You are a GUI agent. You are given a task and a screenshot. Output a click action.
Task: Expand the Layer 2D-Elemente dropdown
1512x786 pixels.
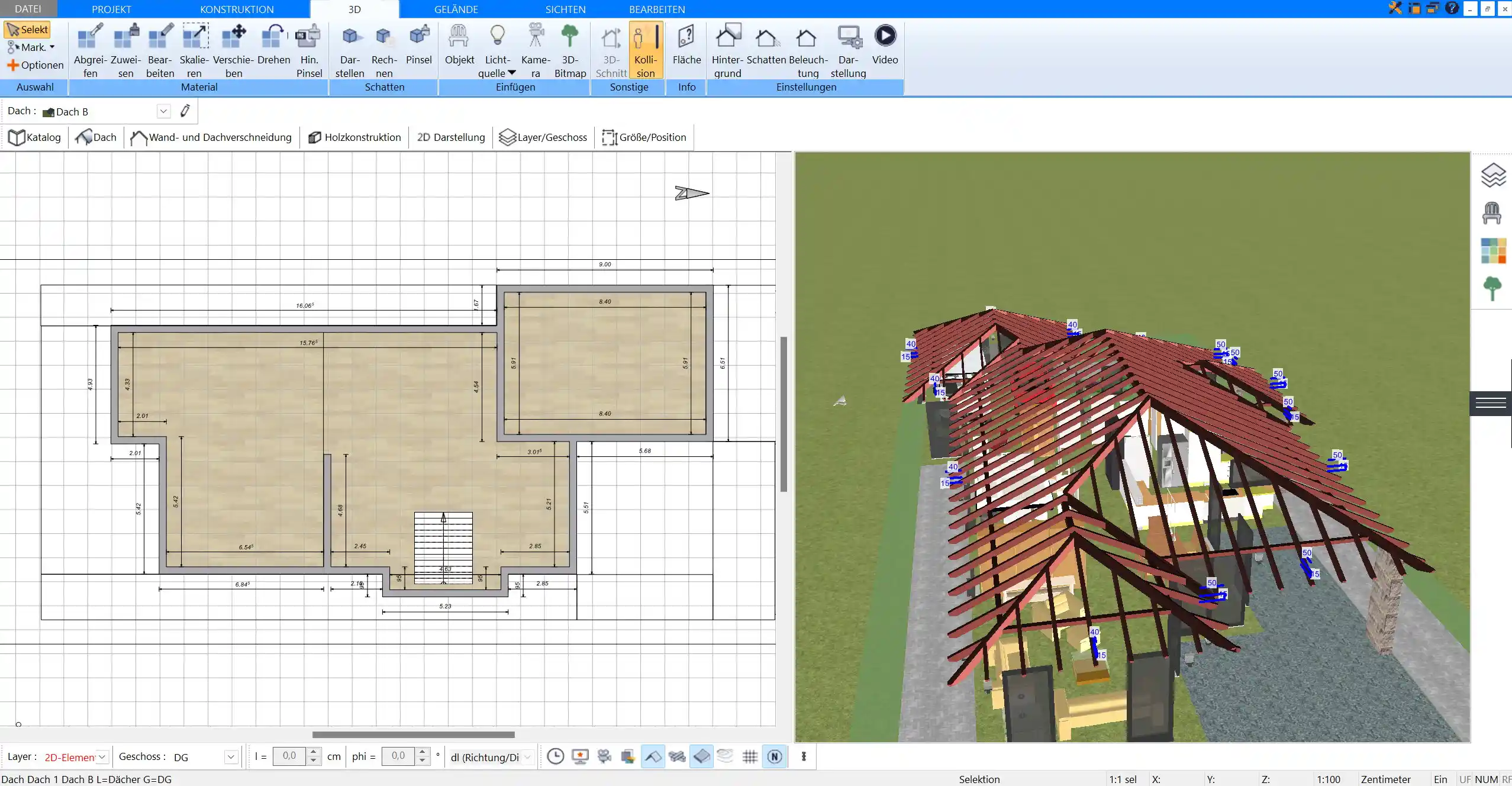tap(102, 757)
